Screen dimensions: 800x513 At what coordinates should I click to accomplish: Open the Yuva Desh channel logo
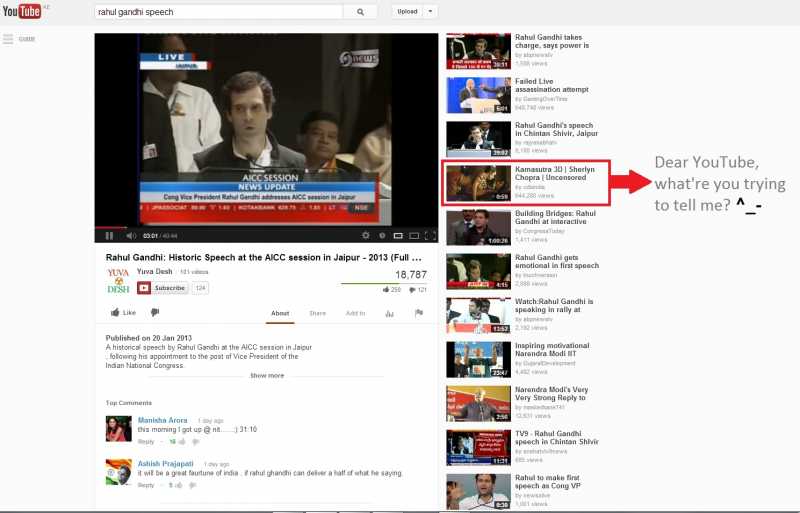click(x=118, y=281)
